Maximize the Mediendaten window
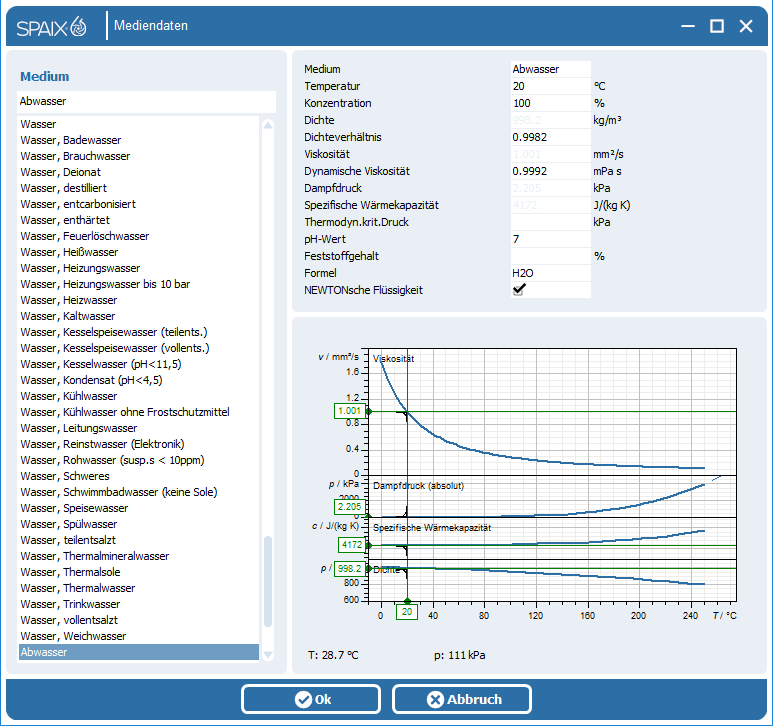 coord(717,26)
